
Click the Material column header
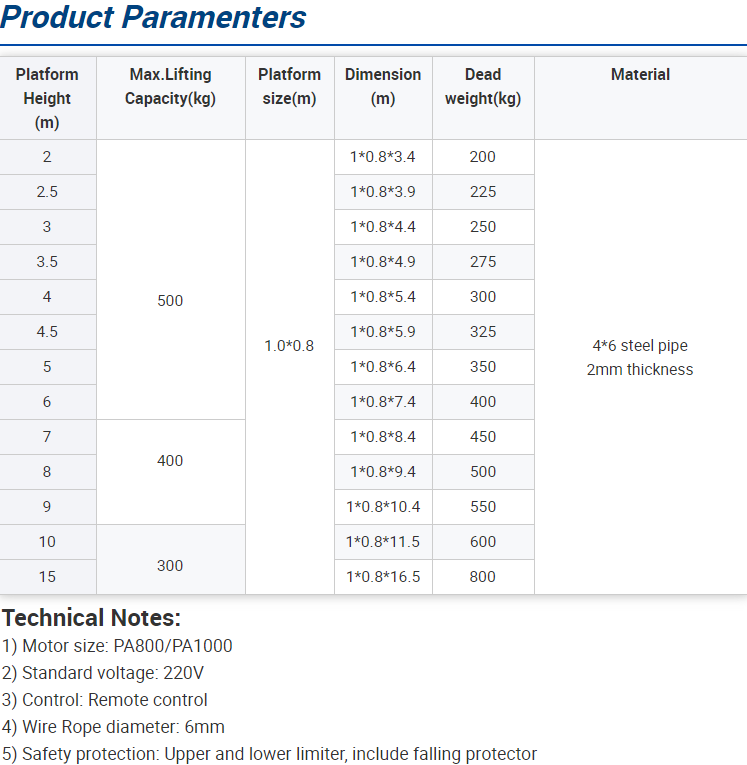[x=640, y=74]
